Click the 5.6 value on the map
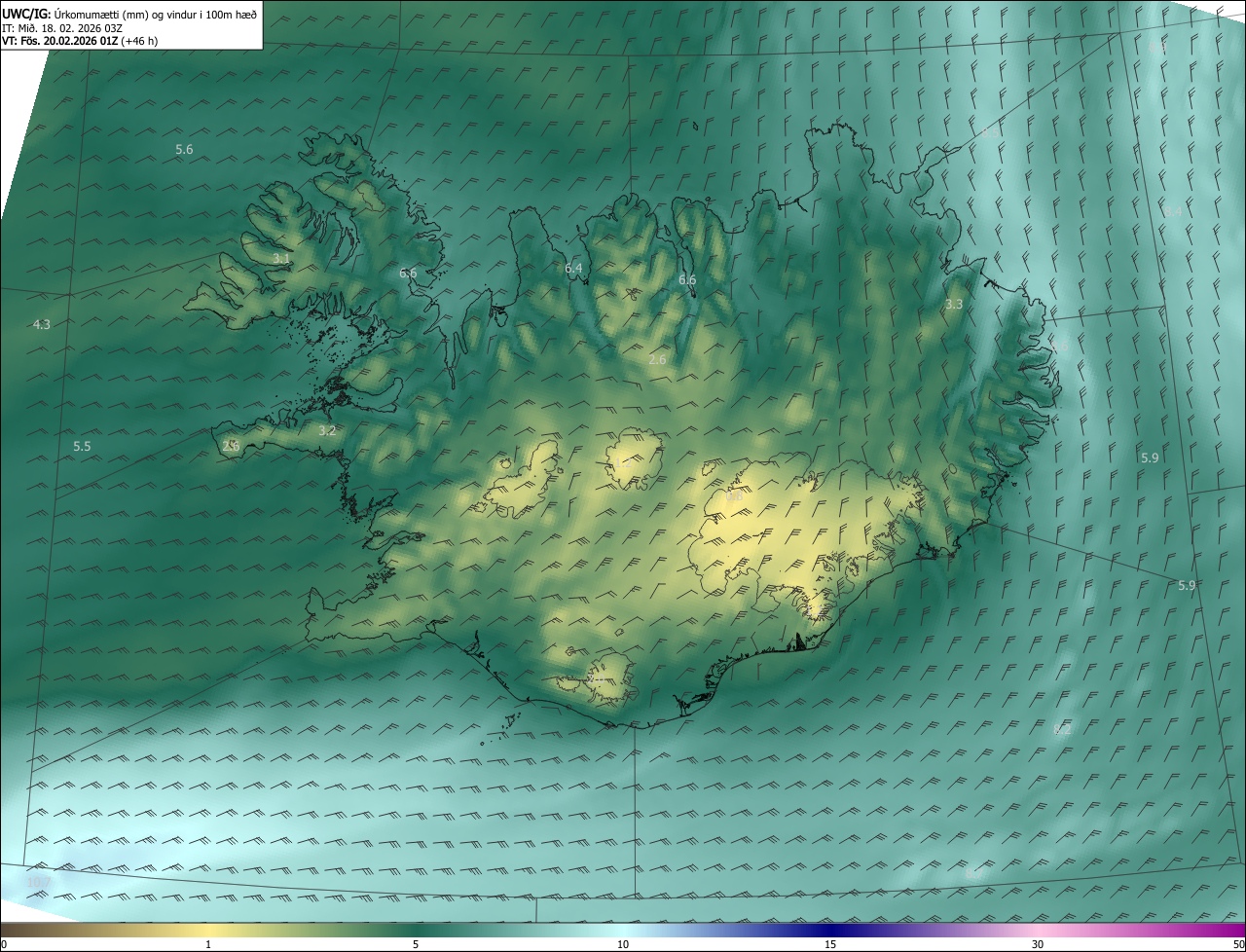 tap(184, 149)
